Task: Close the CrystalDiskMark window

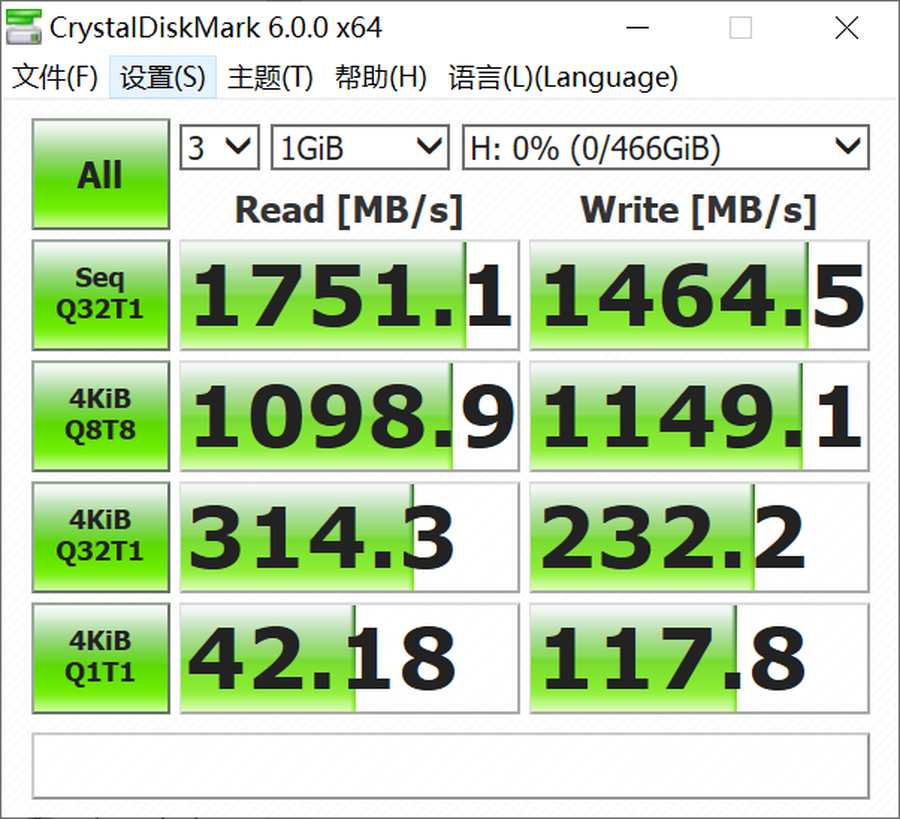Action: (846, 28)
